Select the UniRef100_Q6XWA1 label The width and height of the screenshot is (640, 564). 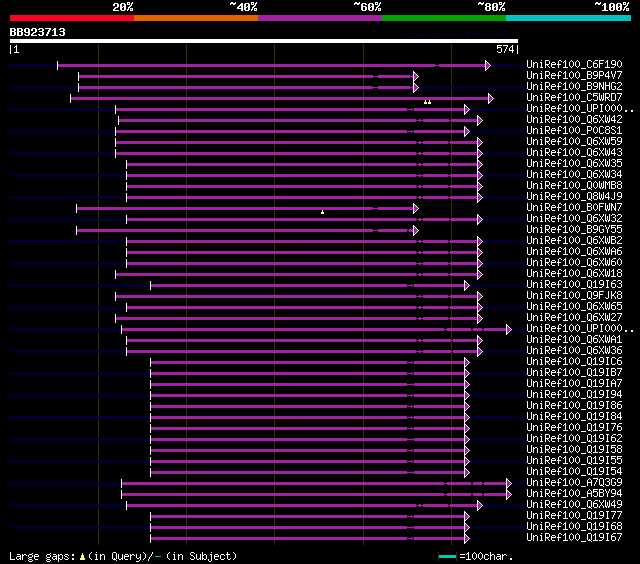point(574,340)
